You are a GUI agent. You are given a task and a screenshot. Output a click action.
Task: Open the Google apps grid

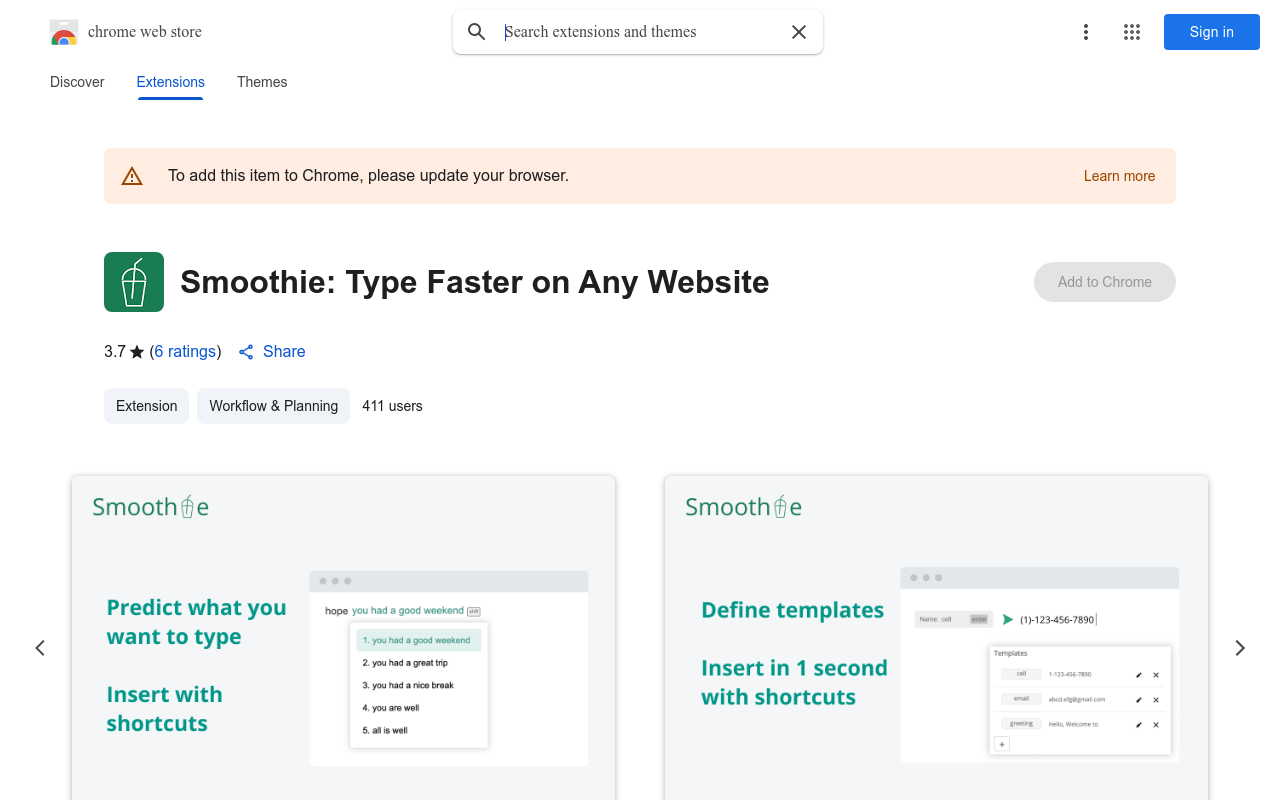click(x=1132, y=32)
